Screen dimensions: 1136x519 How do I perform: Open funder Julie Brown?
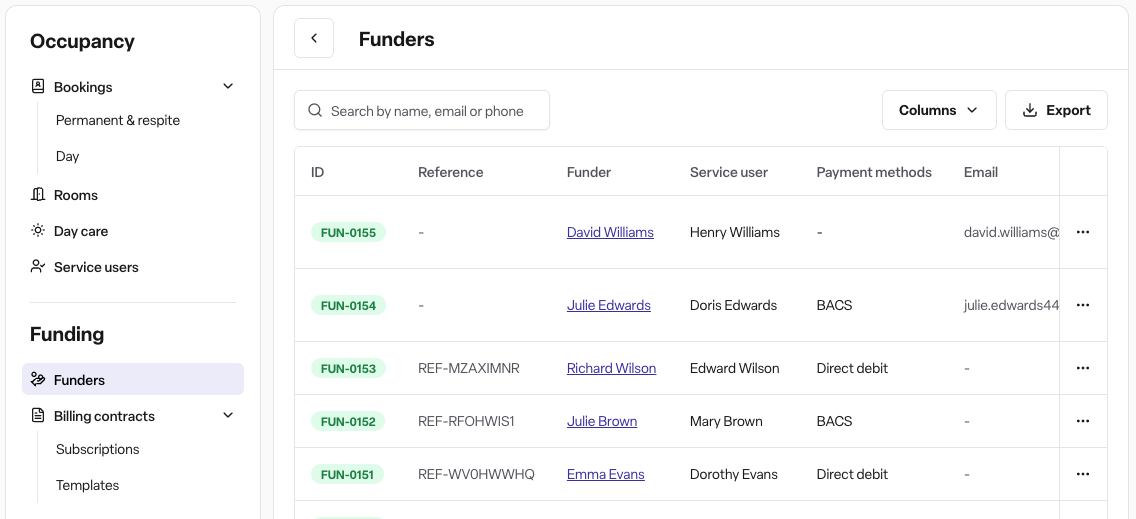pyautogui.click(x=602, y=421)
